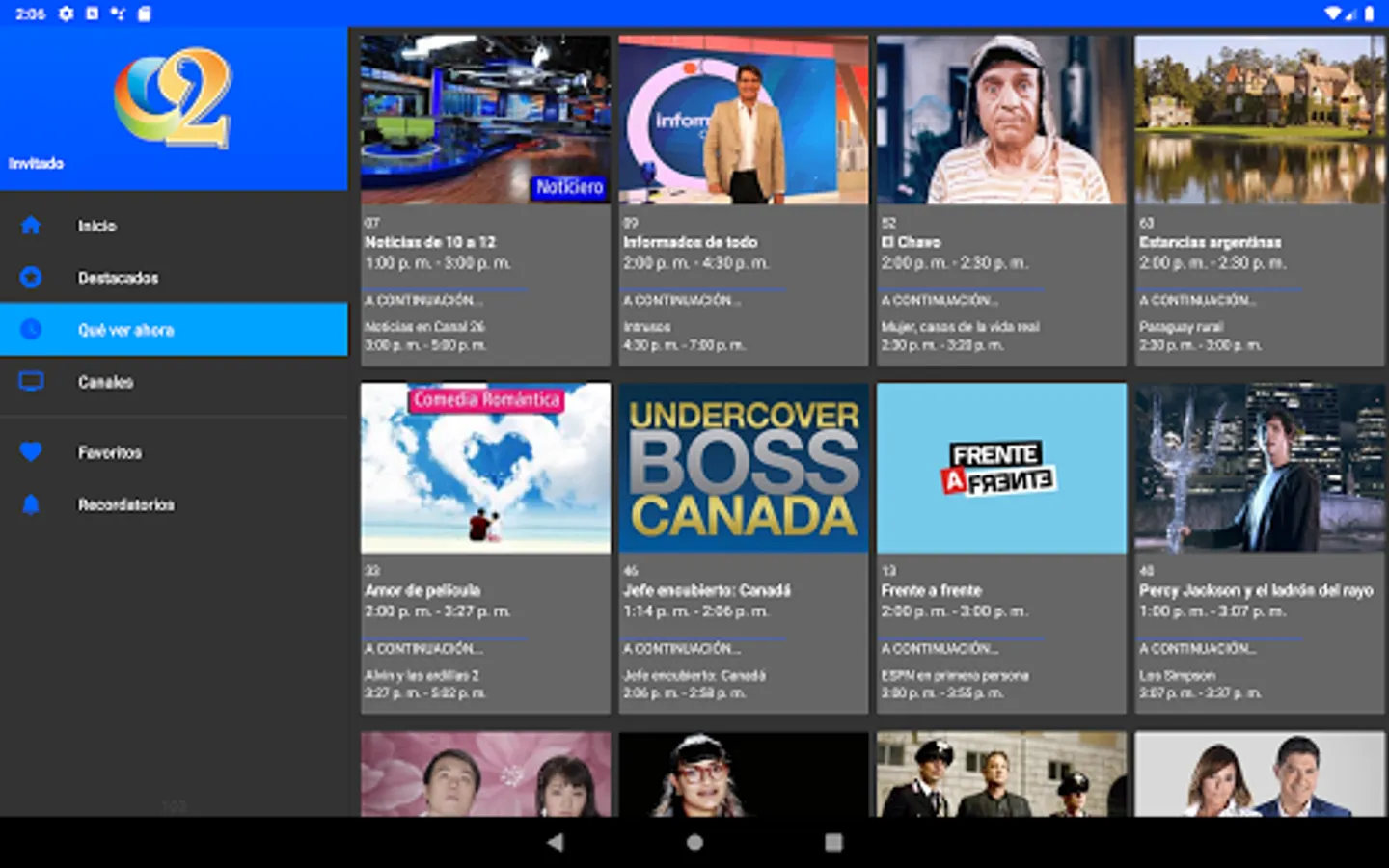Open the Frente a Frente thumbnail

coord(1001,468)
